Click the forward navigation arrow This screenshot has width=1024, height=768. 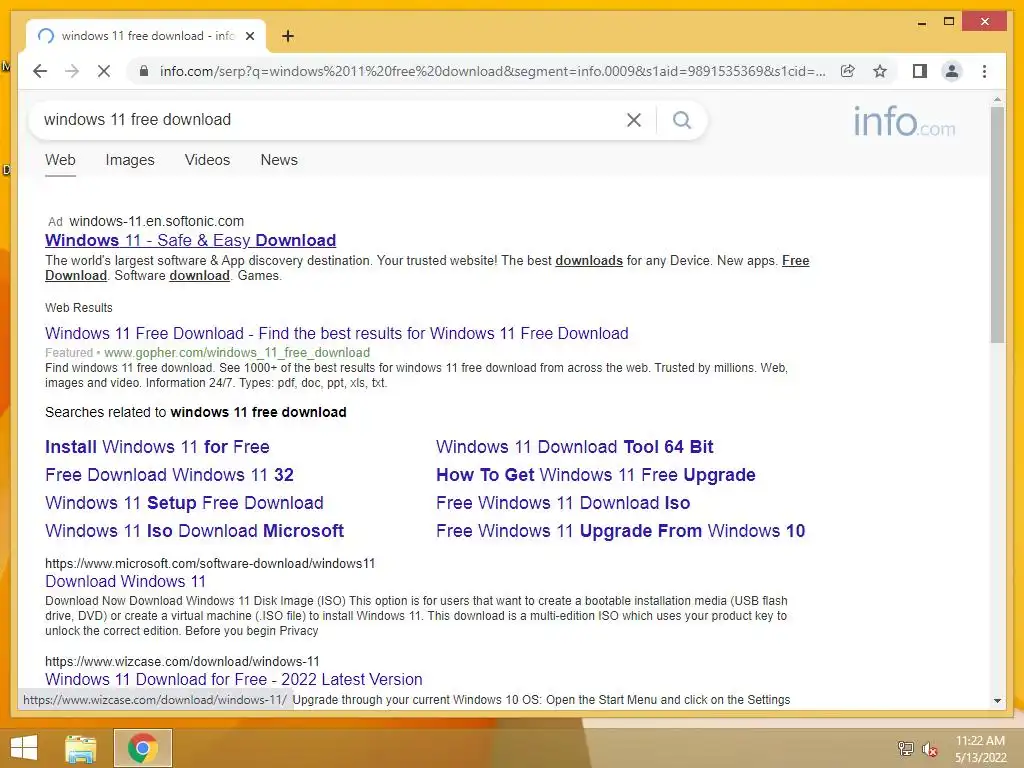click(x=72, y=71)
